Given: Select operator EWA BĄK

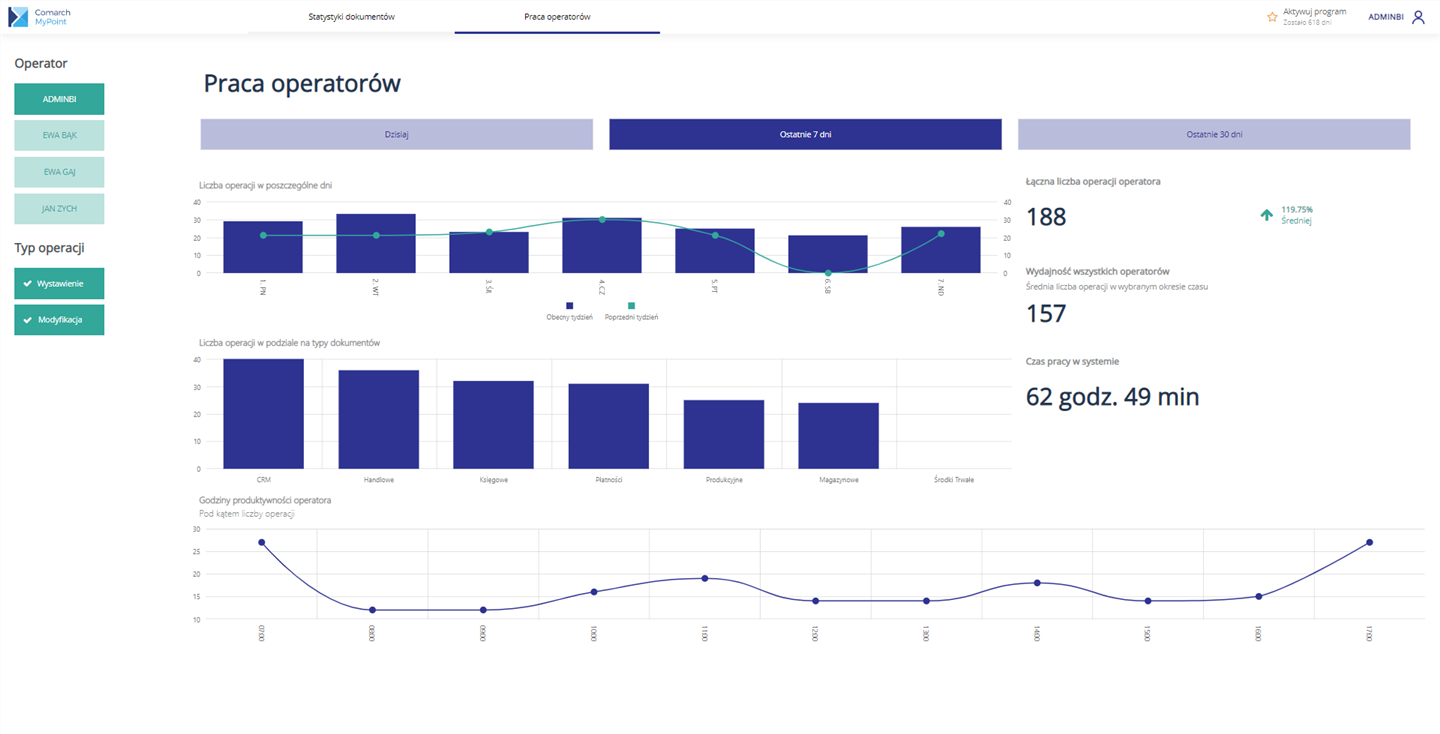Looking at the screenshot, I should coord(59,135).
